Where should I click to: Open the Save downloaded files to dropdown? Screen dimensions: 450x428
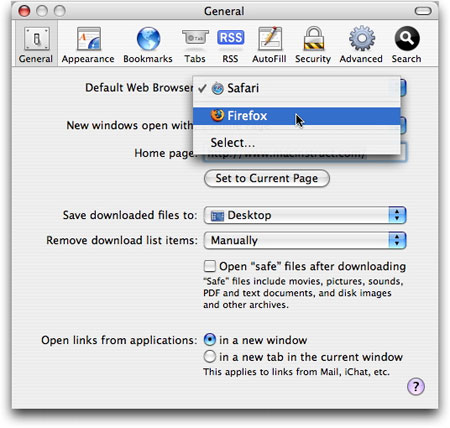click(x=305, y=215)
